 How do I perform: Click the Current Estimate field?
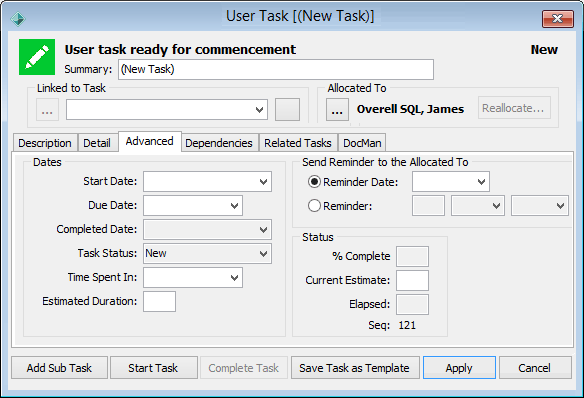coord(412,280)
